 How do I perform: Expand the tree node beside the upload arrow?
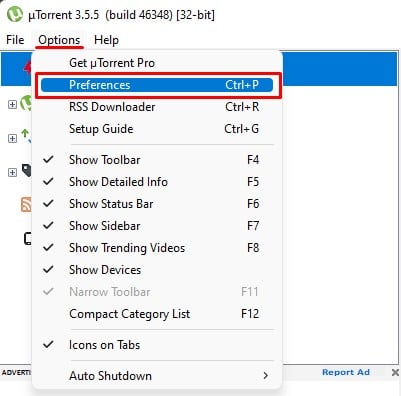pyautogui.click(x=12, y=138)
